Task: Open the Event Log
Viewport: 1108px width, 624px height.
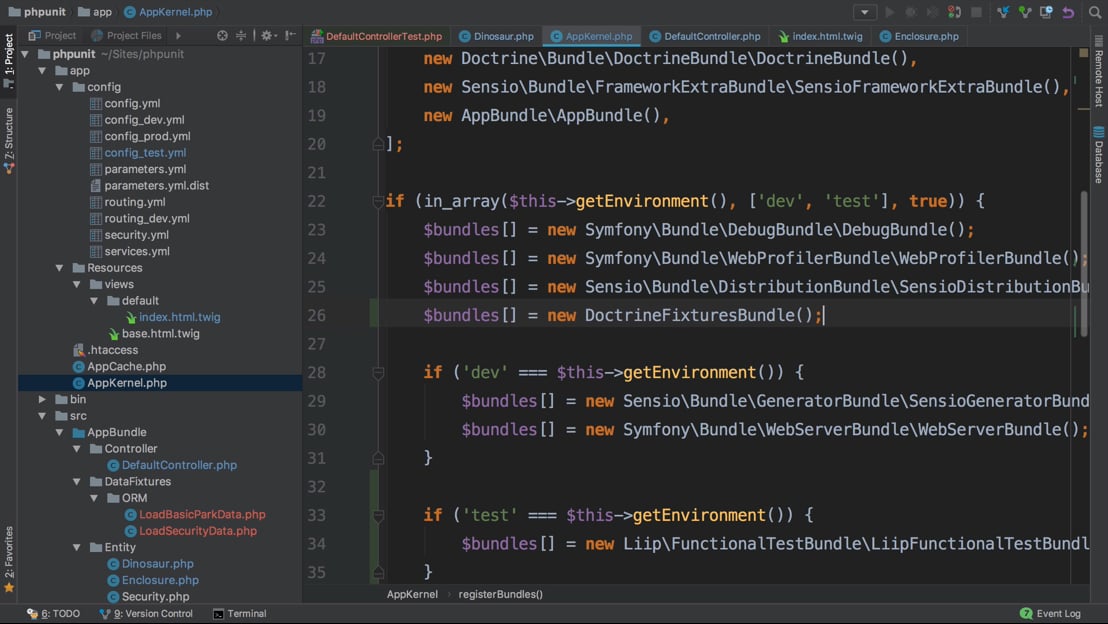Action: click(x=1050, y=613)
